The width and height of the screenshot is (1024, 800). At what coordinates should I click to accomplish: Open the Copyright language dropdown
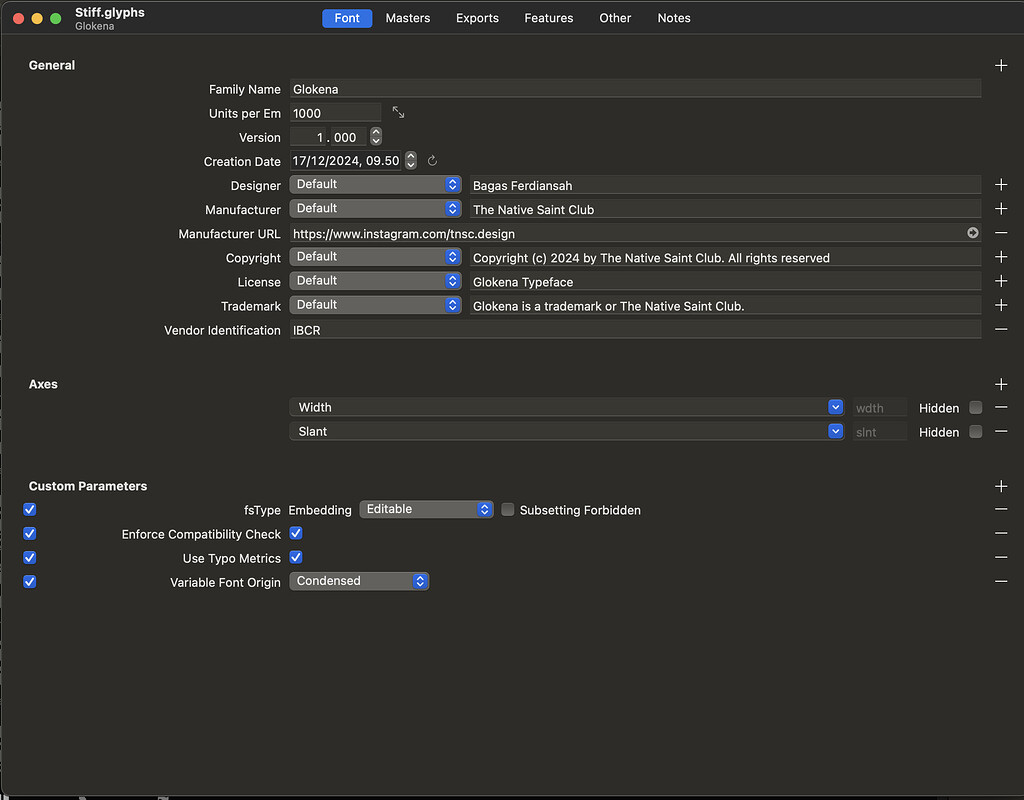[x=376, y=257]
